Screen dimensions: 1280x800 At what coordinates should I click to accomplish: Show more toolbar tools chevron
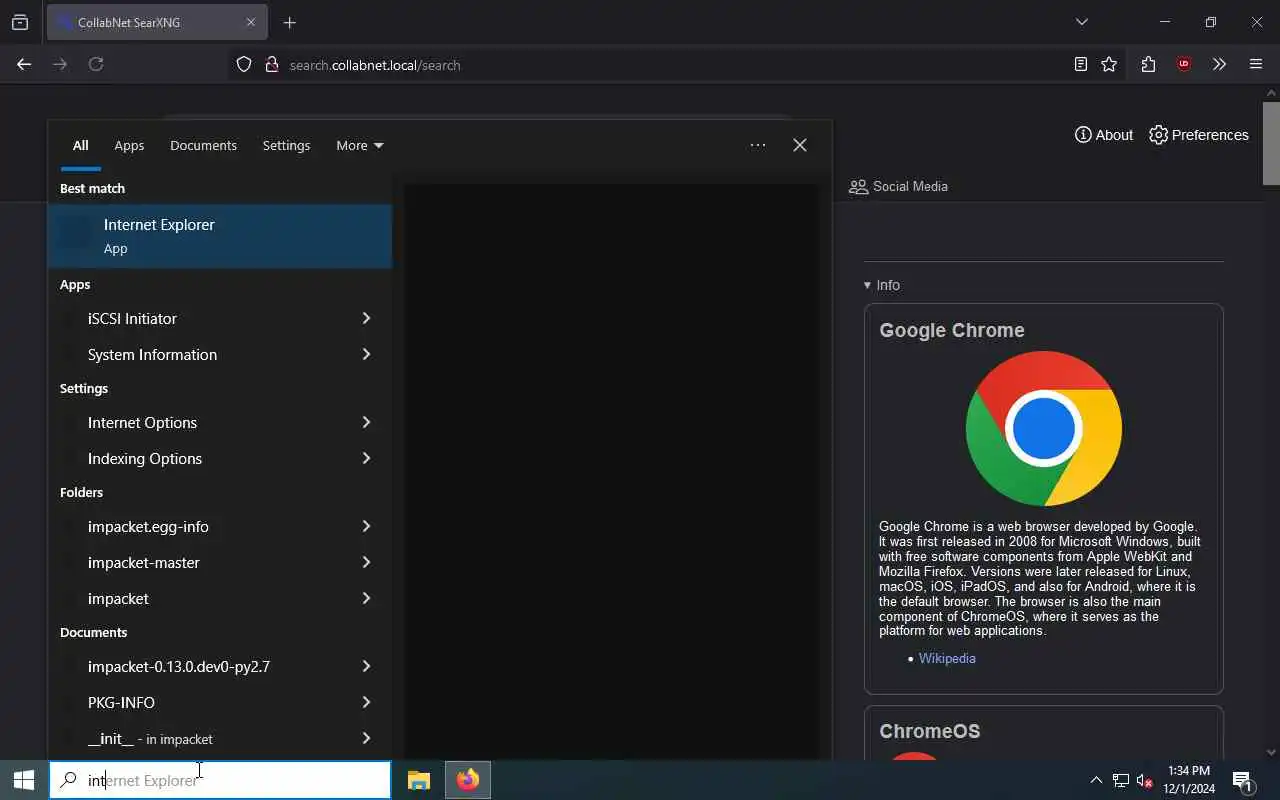[x=1219, y=64]
